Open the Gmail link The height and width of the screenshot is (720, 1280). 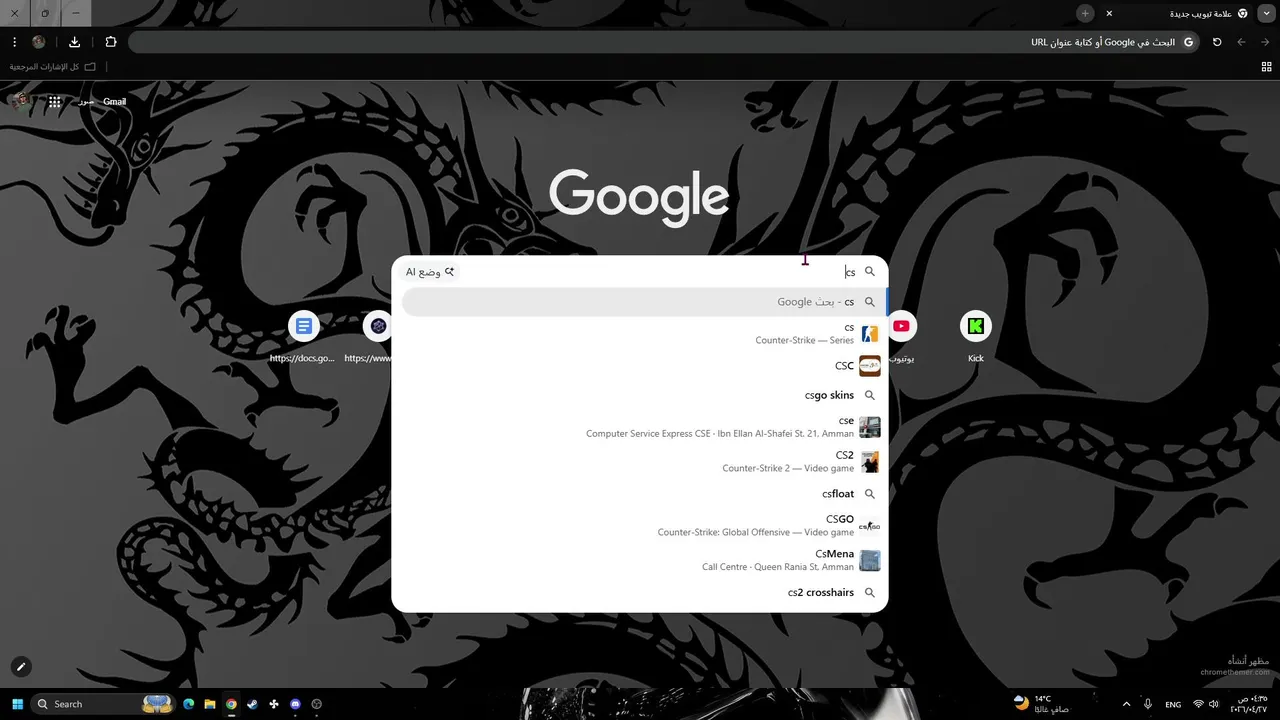(x=115, y=101)
